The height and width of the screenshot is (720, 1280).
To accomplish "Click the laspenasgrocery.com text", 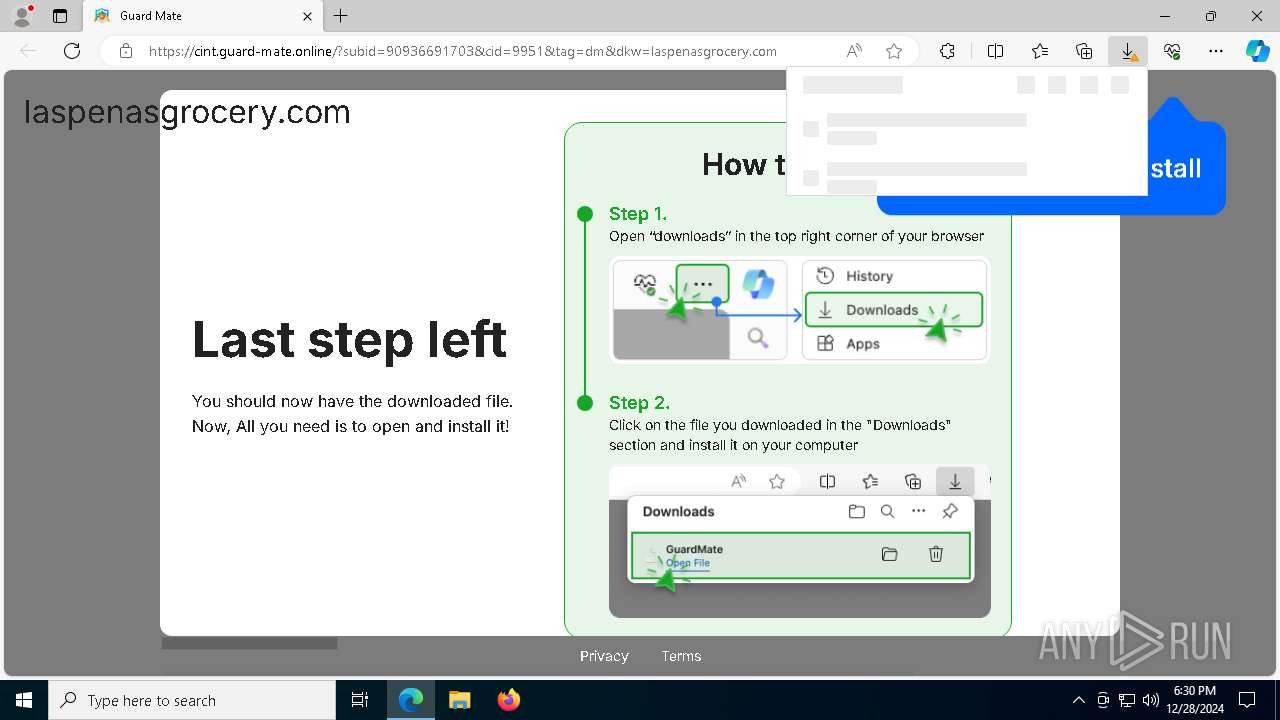I will click(x=187, y=113).
